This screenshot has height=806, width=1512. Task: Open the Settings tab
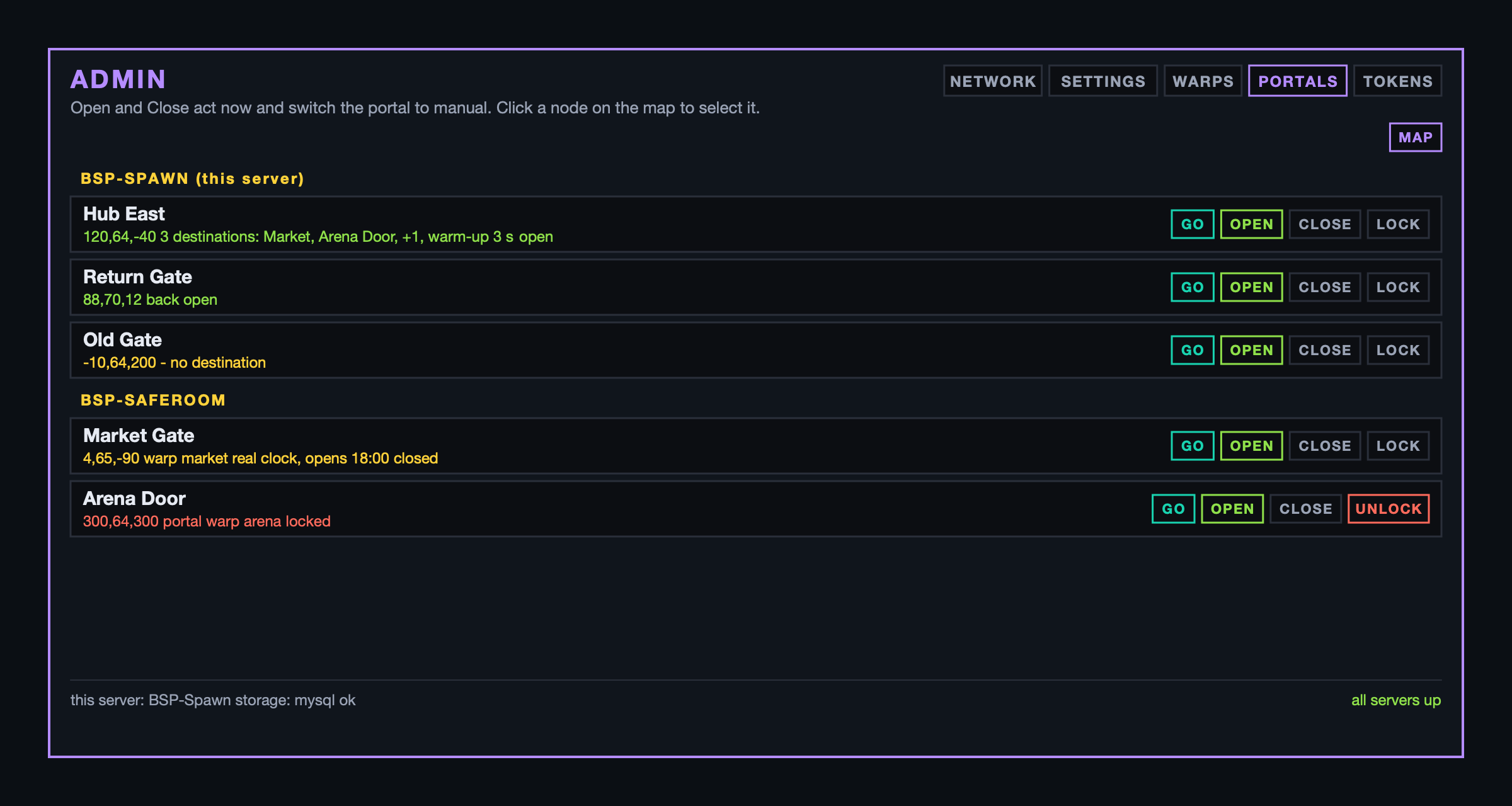(1102, 81)
